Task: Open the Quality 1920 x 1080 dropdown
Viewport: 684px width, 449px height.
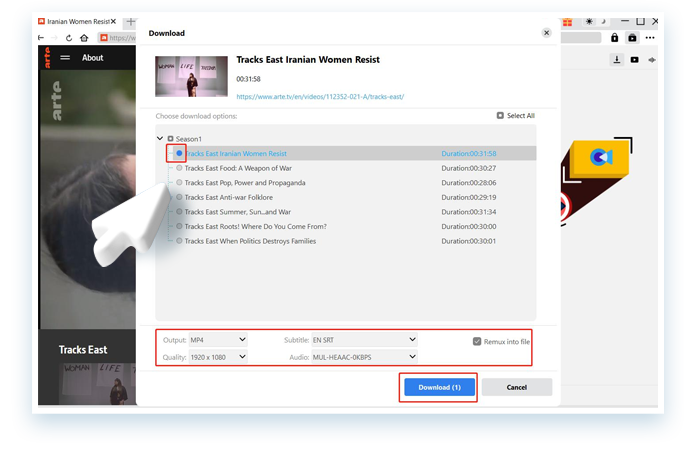Action: coord(218,357)
